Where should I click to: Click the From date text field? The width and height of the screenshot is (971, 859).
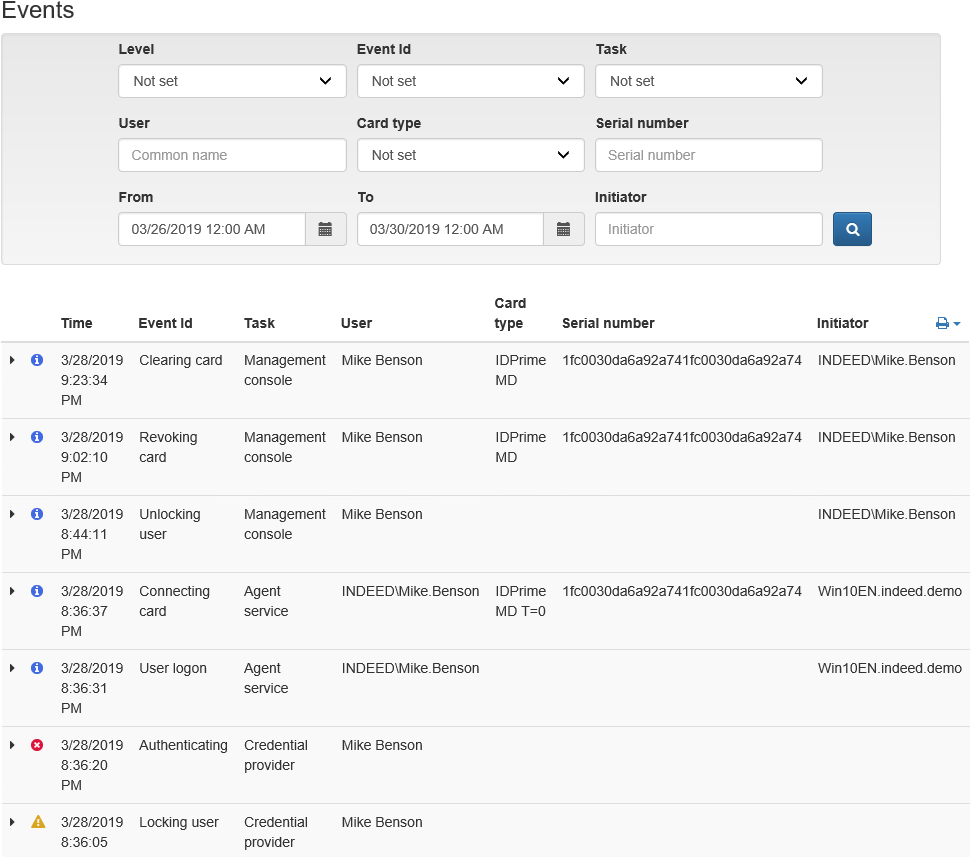click(212, 229)
